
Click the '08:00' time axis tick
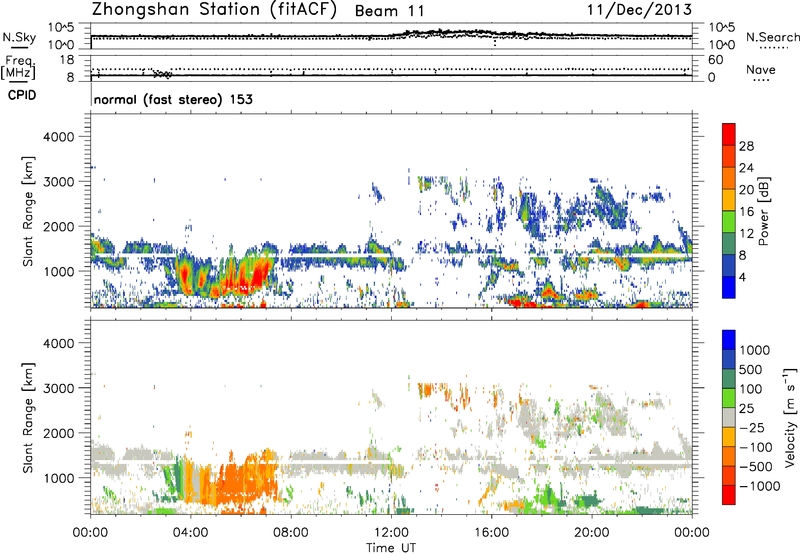(x=291, y=533)
